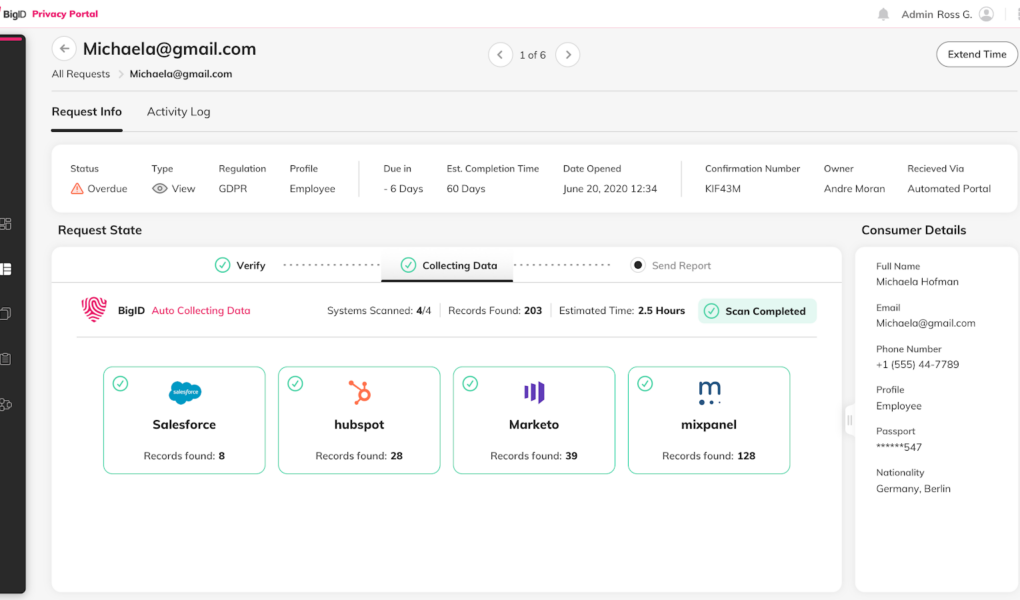Click the Overdue warning triangle icon
This screenshot has height=600, width=1020.
click(77, 189)
